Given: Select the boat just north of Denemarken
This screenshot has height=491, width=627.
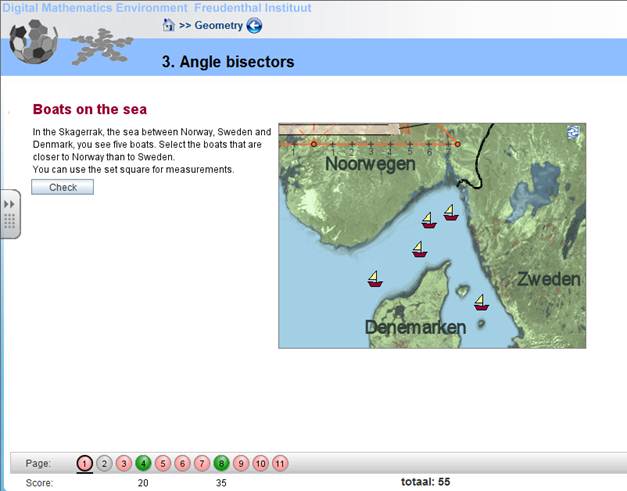Looking at the screenshot, I should click(419, 249).
